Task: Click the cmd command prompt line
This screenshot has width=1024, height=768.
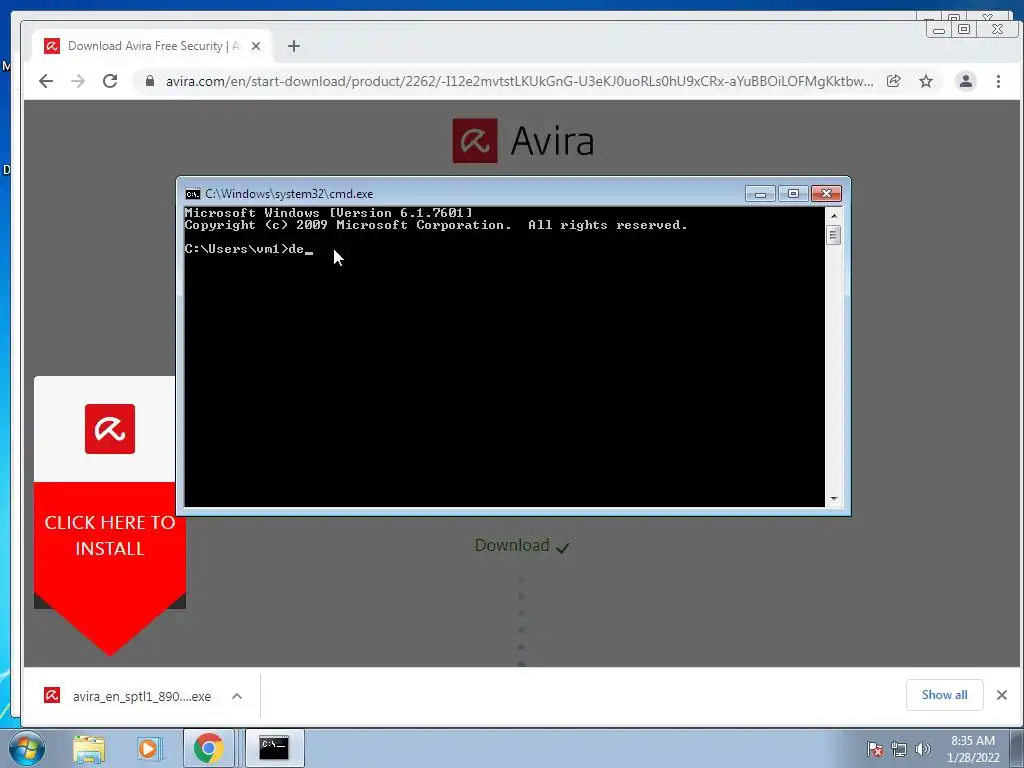Action: pyautogui.click(x=248, y=249)
